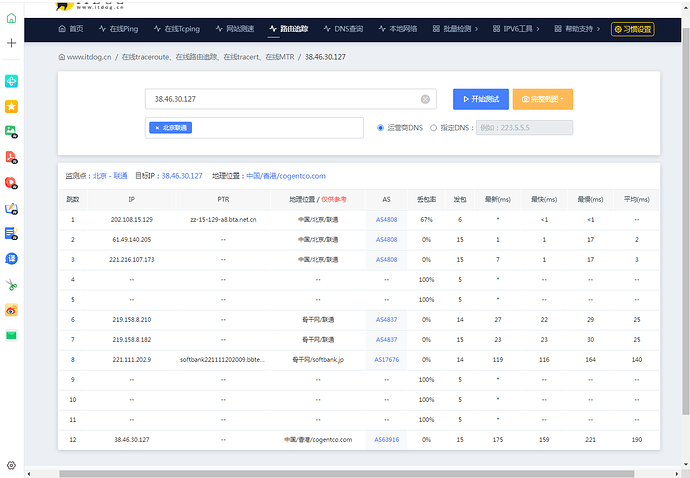Screen dimensions: 690x478
Task: Open the AS17676 link
Action: click(386, 360)
